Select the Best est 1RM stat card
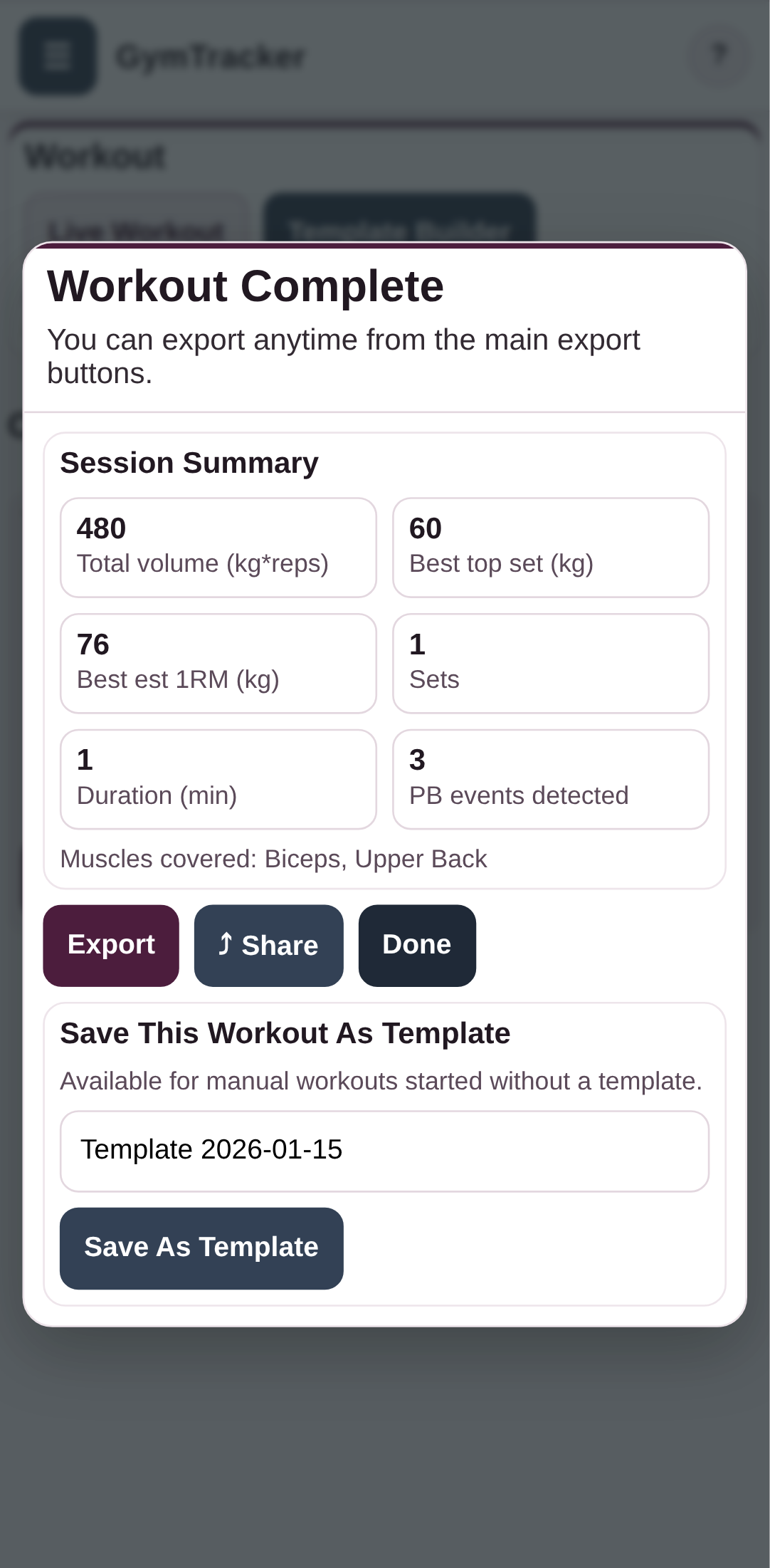This screenshot has width=770, height=1568. click(218, 662)
